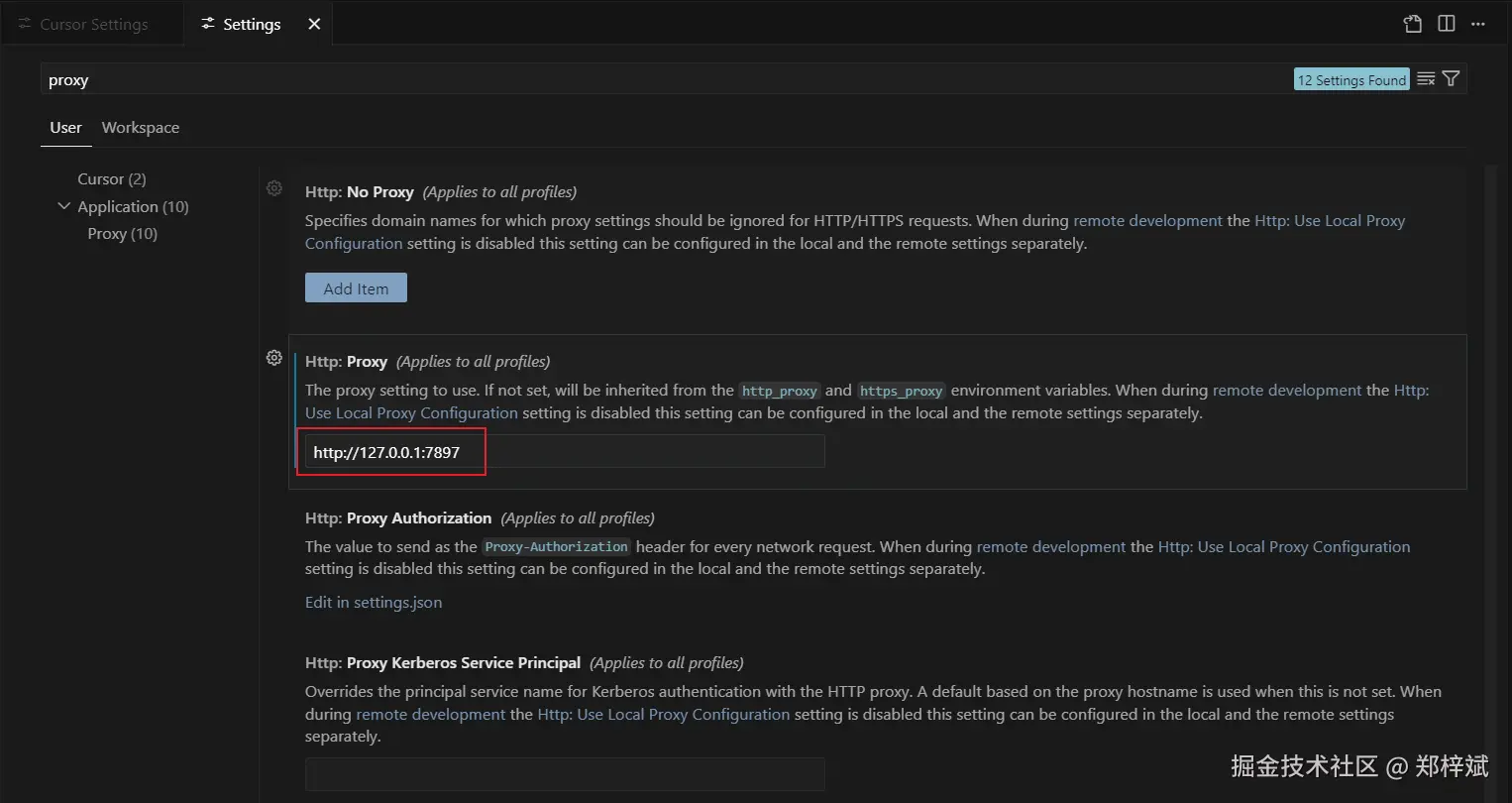1512x803 pixels.
Task: Collapse the Application tree group
Action: pos(64,206)
